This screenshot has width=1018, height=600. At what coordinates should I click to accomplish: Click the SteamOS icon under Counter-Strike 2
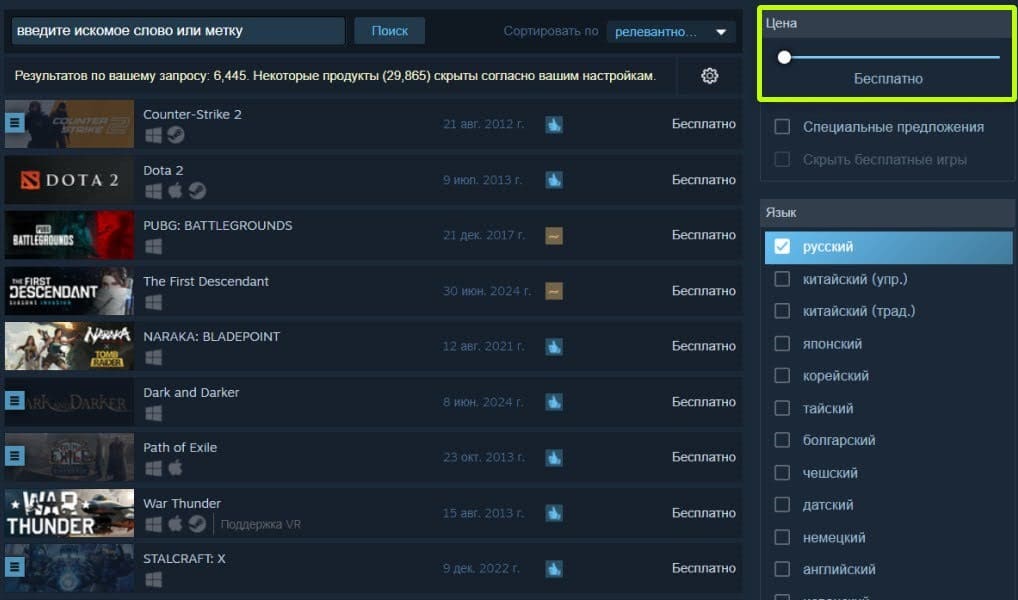(175, 134)
